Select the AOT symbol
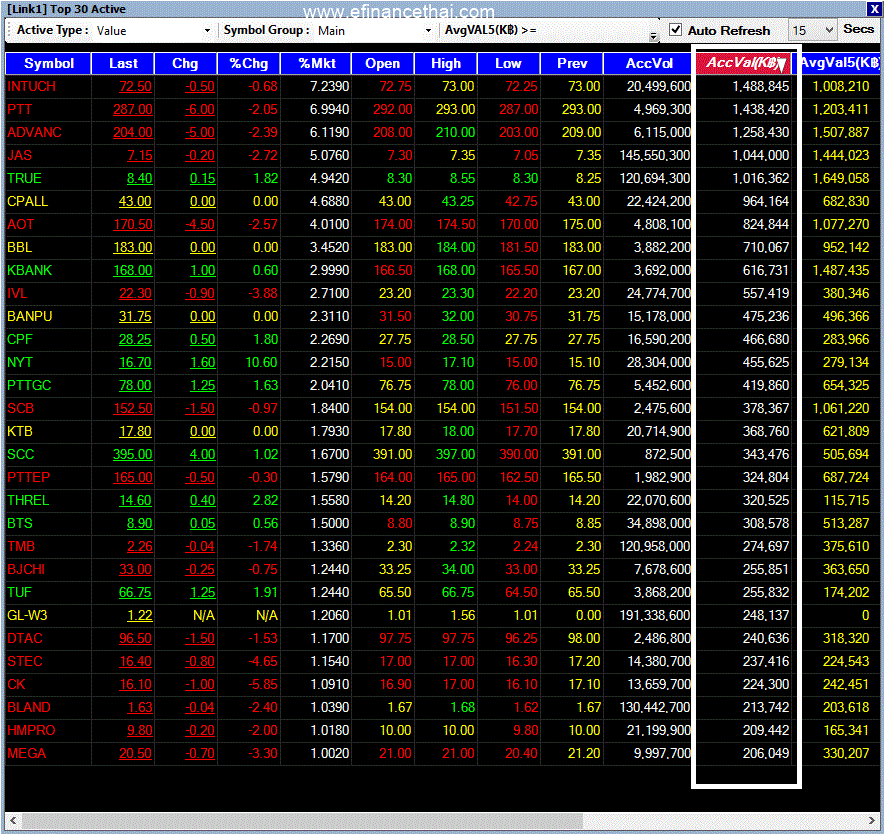The width and height of the screenshot is (885, 835). (21, 225)
